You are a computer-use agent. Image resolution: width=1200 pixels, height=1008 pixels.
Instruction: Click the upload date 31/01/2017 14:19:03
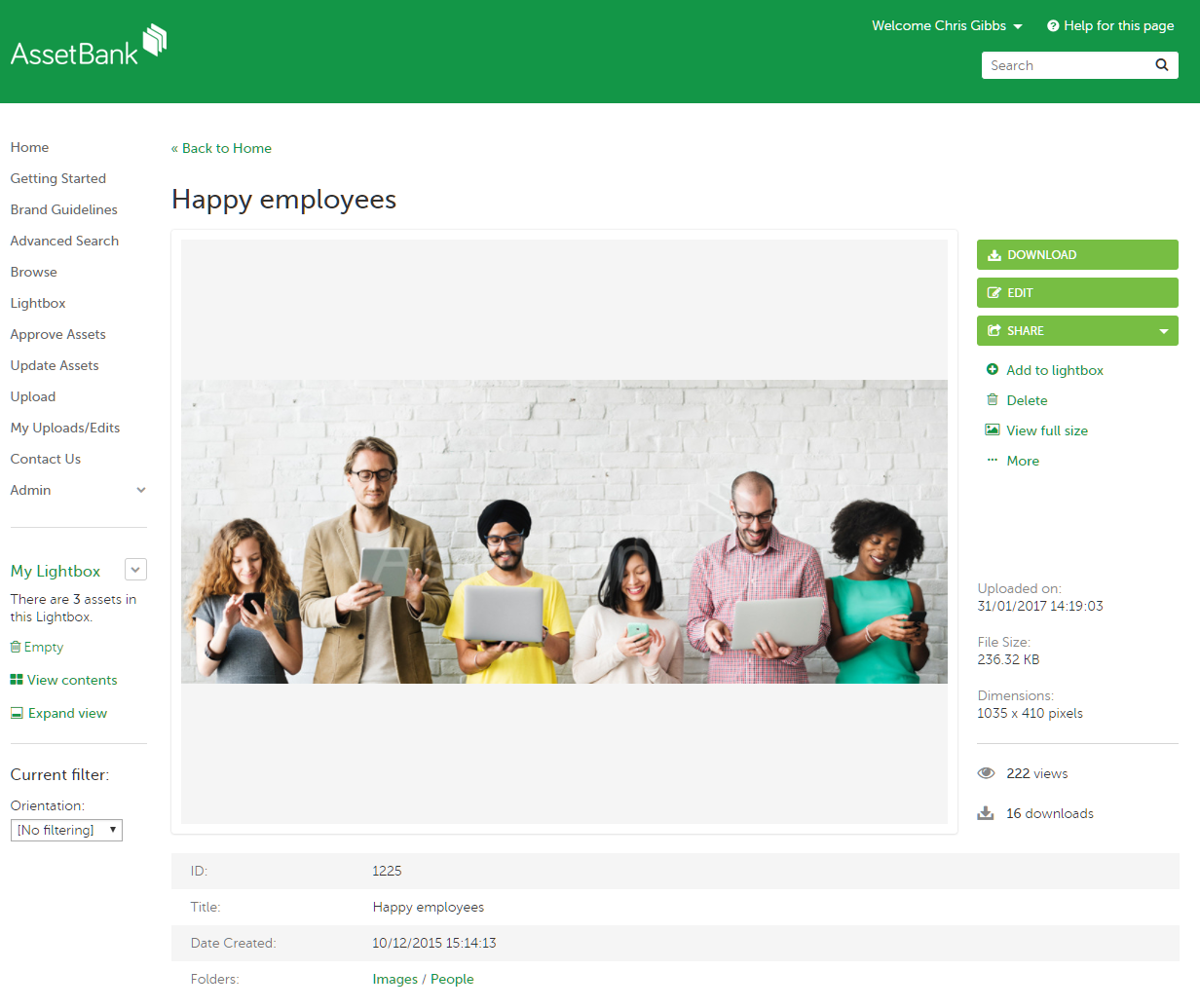(x=1040, y=606)
